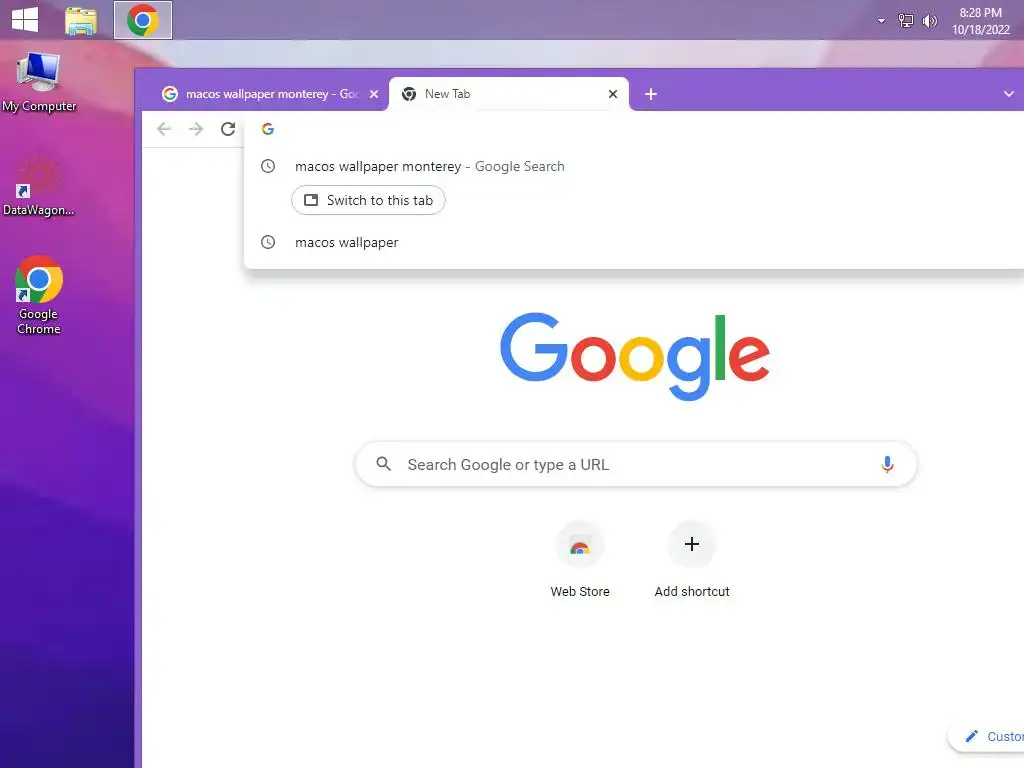Open the Windows Start menu
The image size is (1024, 768).
(25, 19)
